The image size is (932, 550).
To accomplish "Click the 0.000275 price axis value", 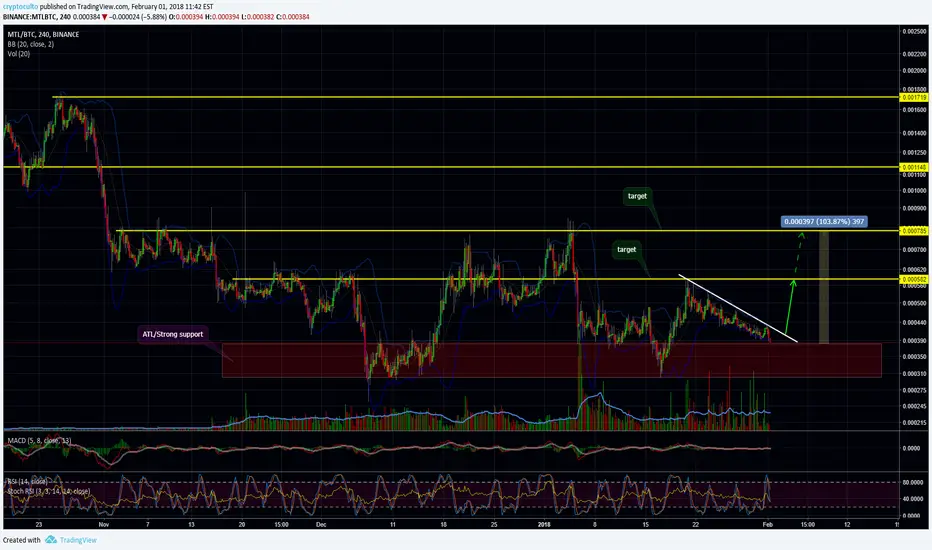I will tap(914, 391).
